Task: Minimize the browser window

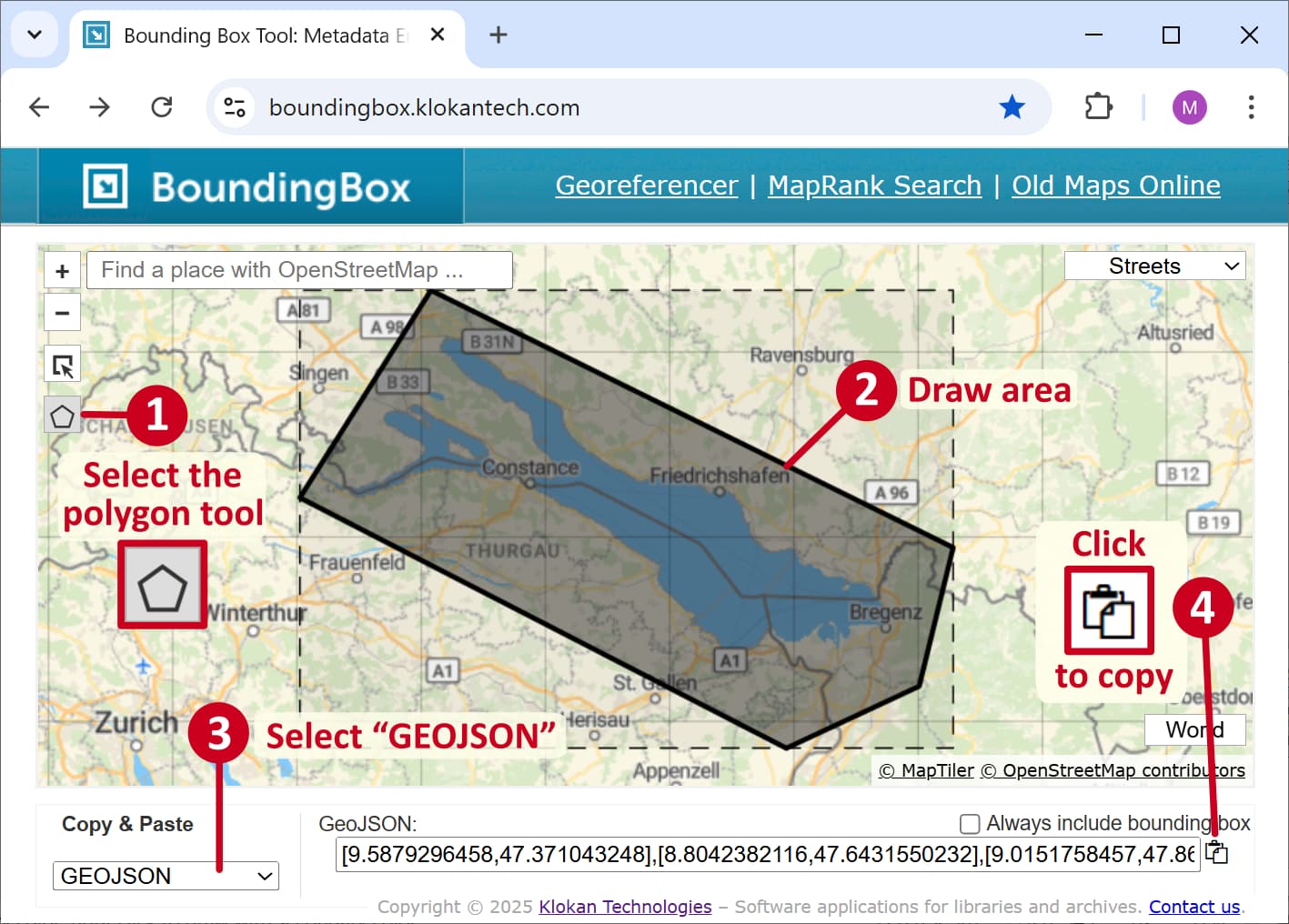Action: click(x=1094, y=35)
